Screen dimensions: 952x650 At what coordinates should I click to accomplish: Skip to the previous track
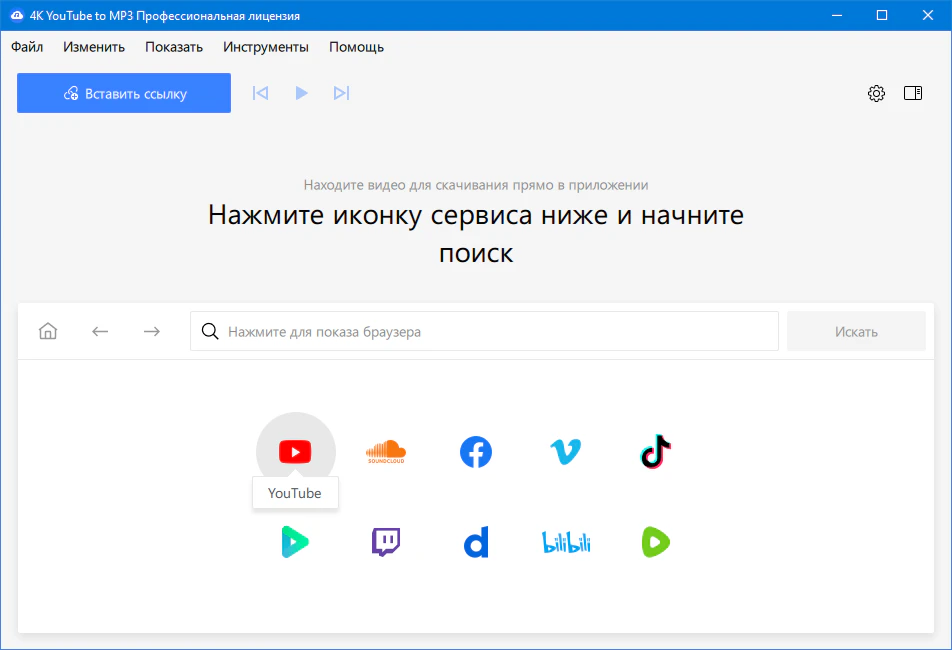point(260,93)
